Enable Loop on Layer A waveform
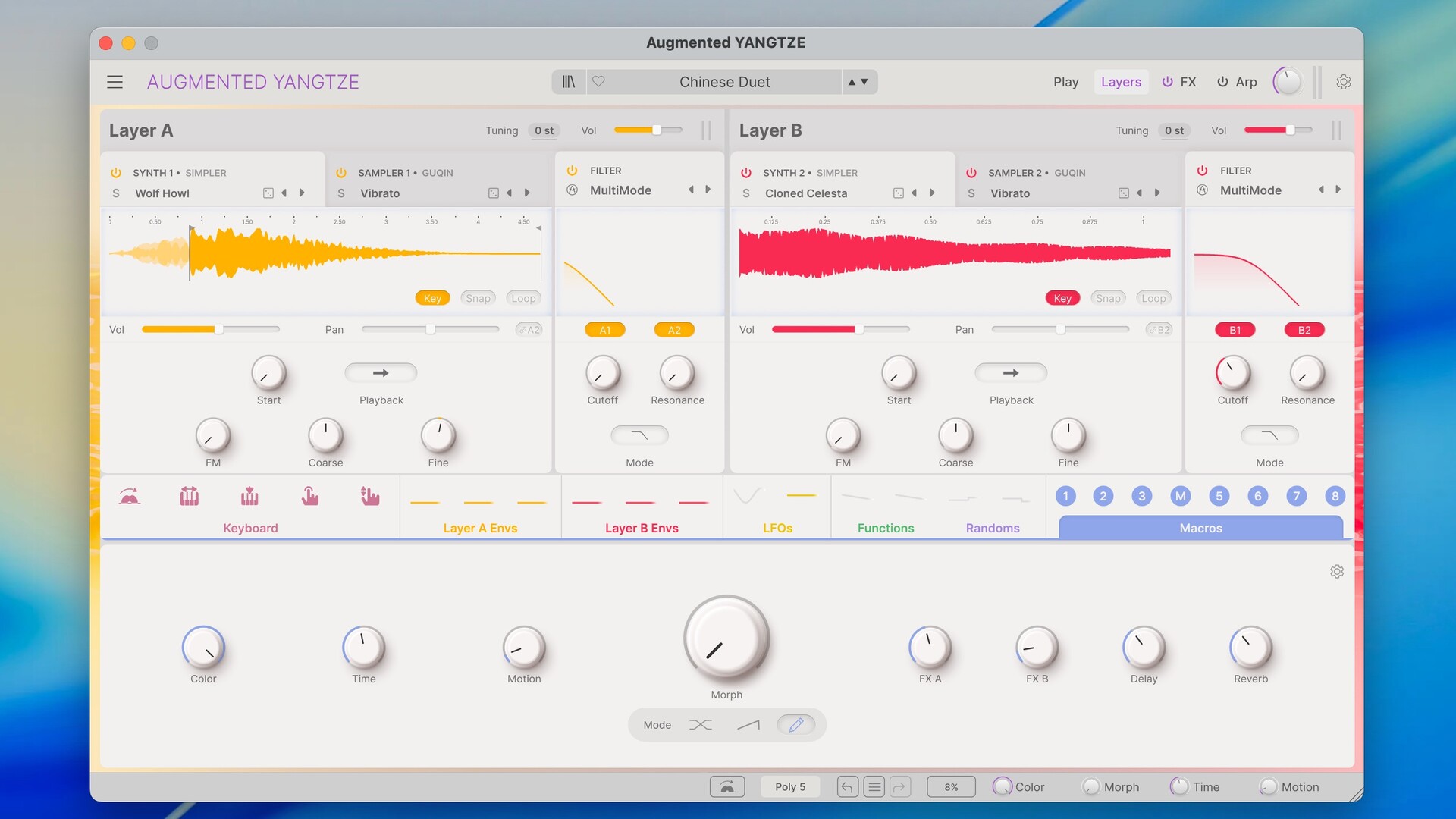Viewport: 1456px width, 819px height. coord(523,298)
